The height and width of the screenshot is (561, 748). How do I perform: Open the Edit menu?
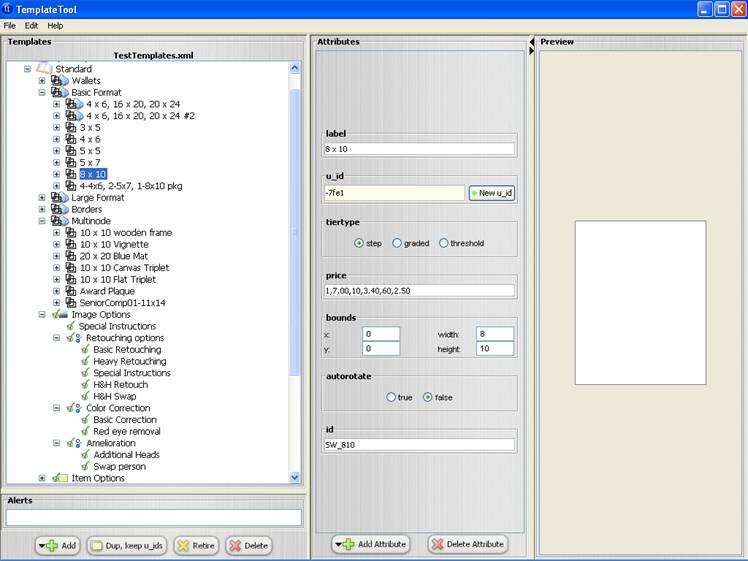click(x=31, y=26)
